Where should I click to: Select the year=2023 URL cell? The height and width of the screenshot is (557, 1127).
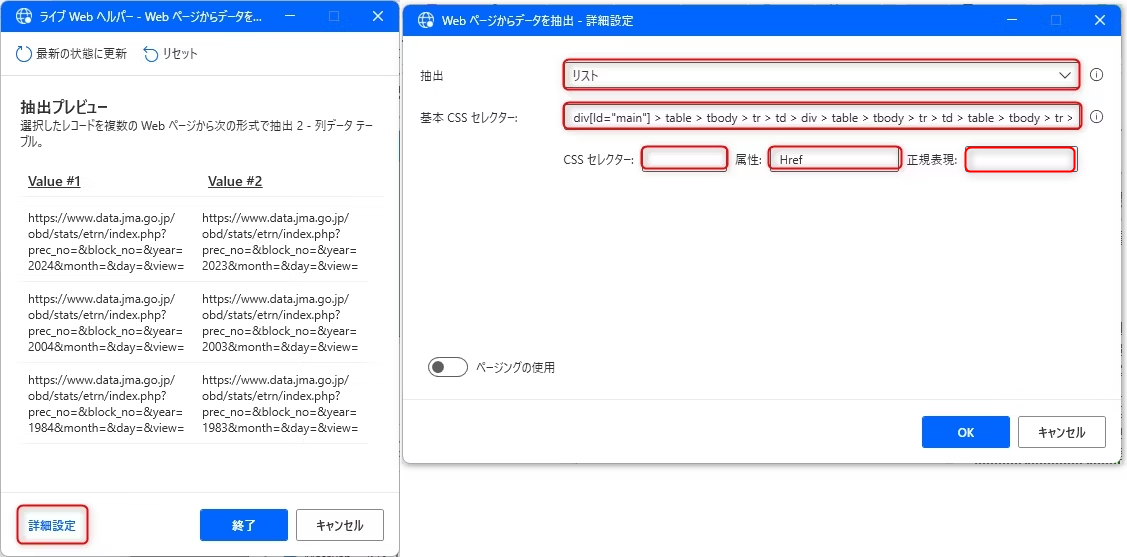coord(280,241)
